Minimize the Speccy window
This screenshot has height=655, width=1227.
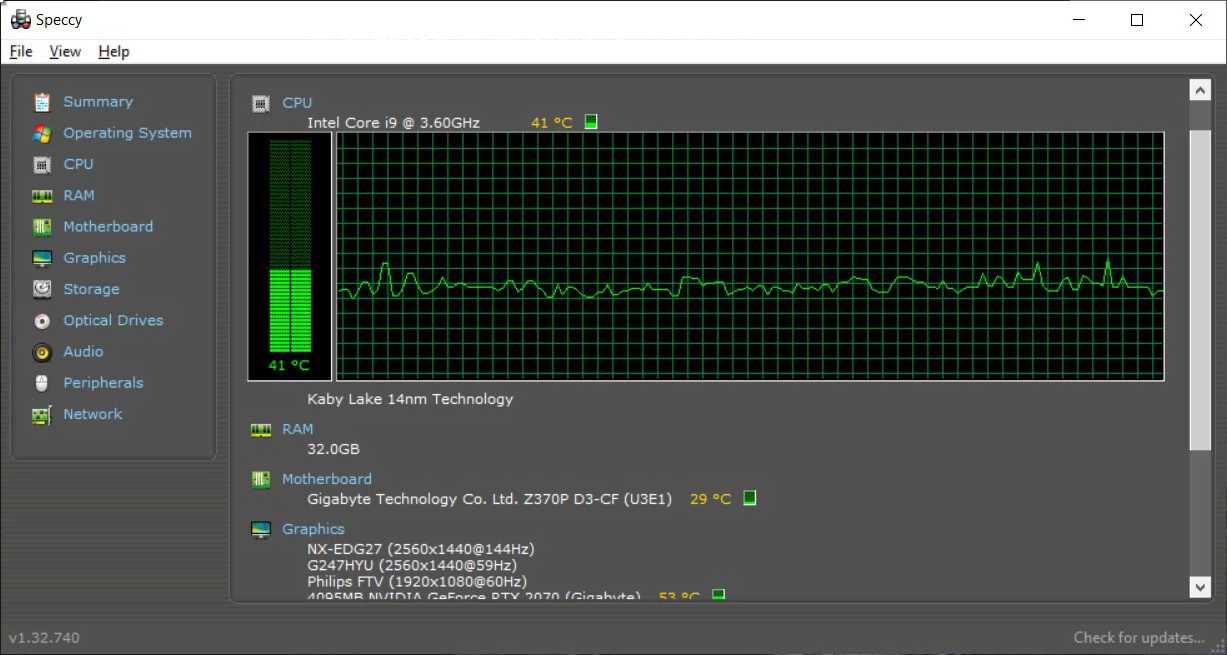[1079, 20]
